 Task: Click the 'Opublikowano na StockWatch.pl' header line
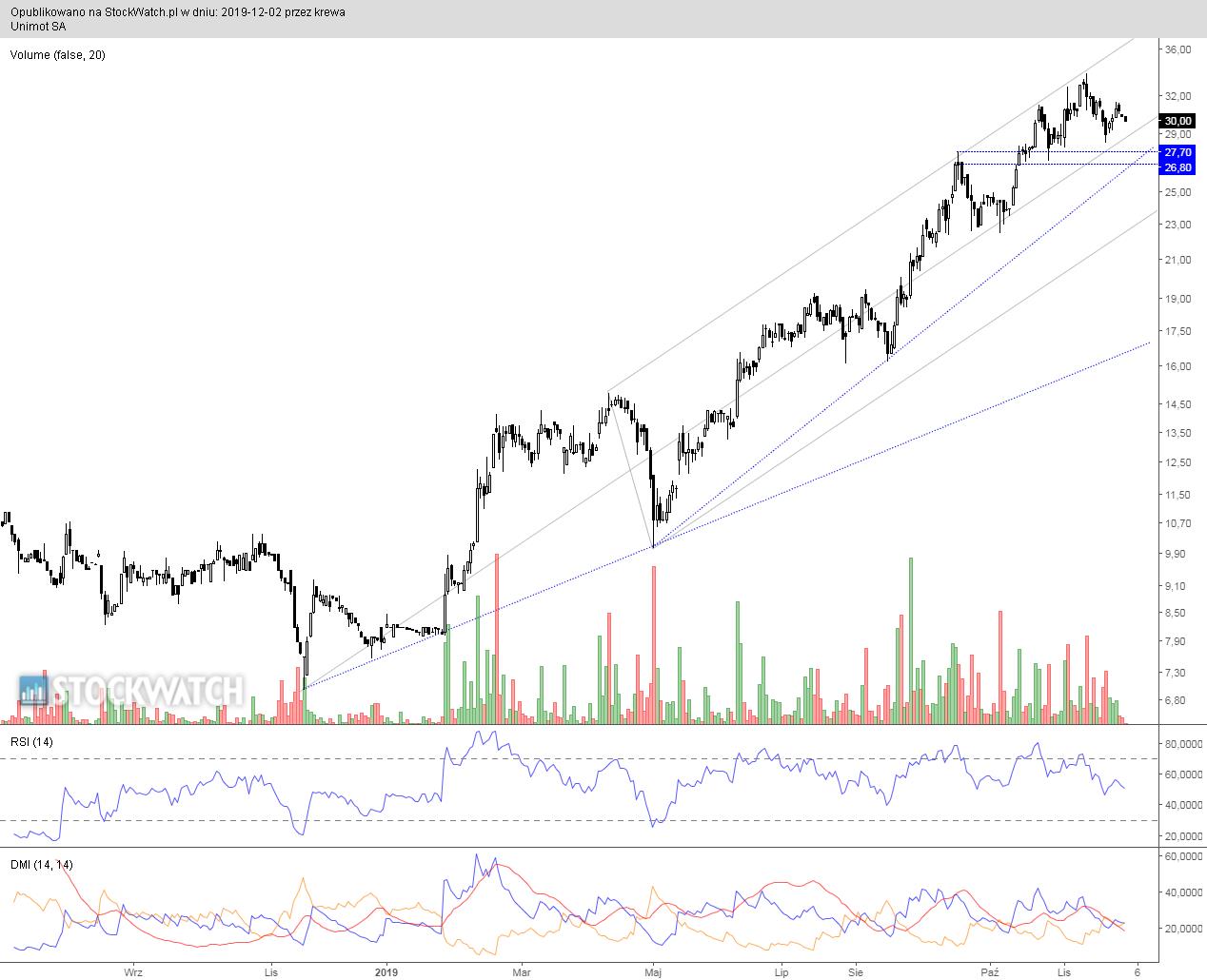point(178,12)
